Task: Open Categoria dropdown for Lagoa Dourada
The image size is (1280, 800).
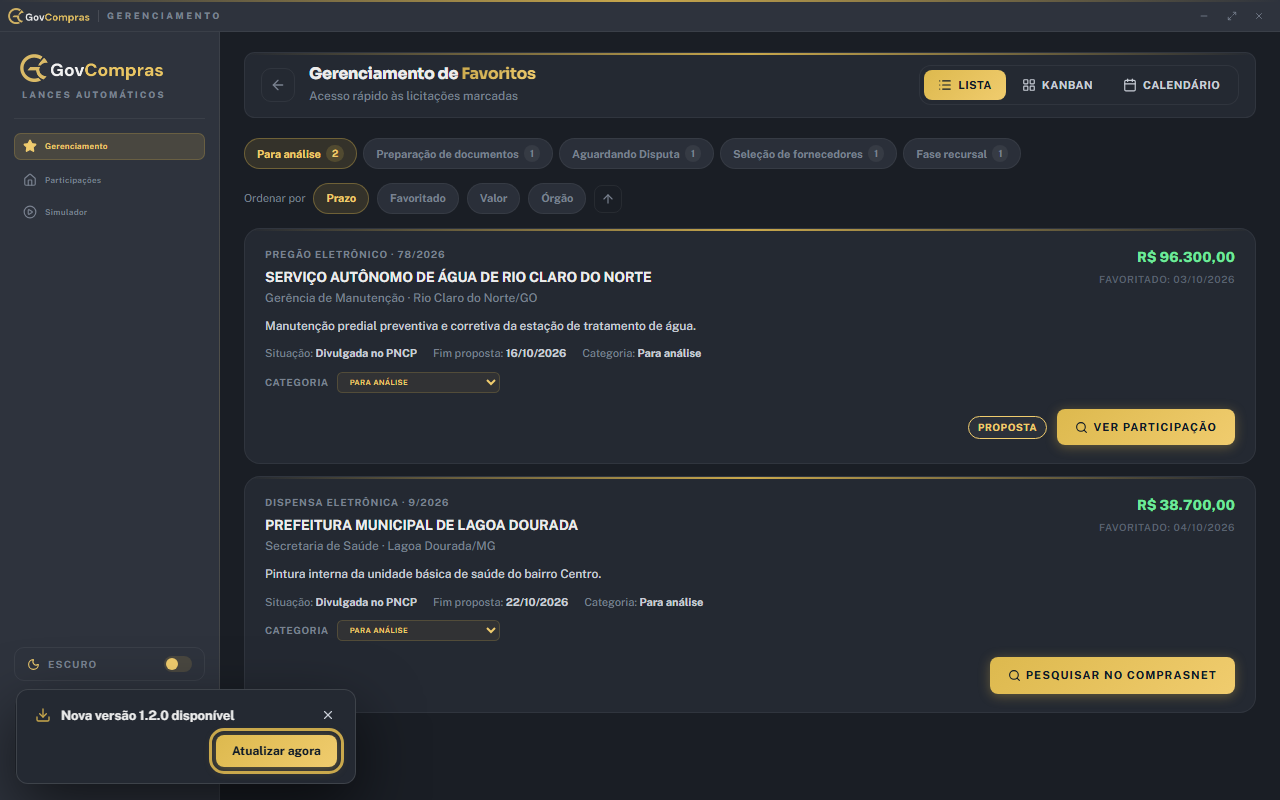Action: coord(418,630)
